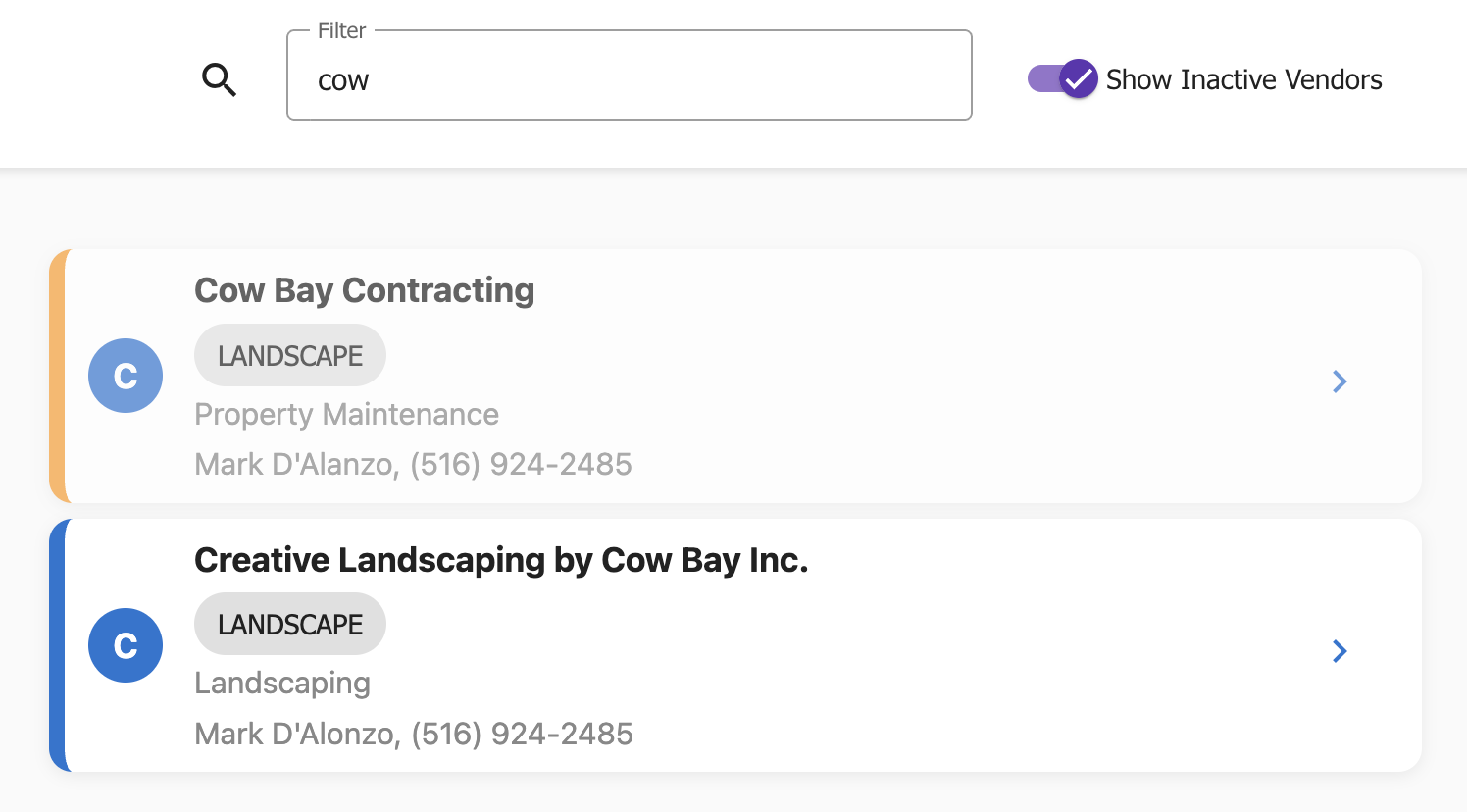Open the Cow Bay Contracting vendor name
The height and width of the screenshot is (812, 1467).
[x=364, y=290]
